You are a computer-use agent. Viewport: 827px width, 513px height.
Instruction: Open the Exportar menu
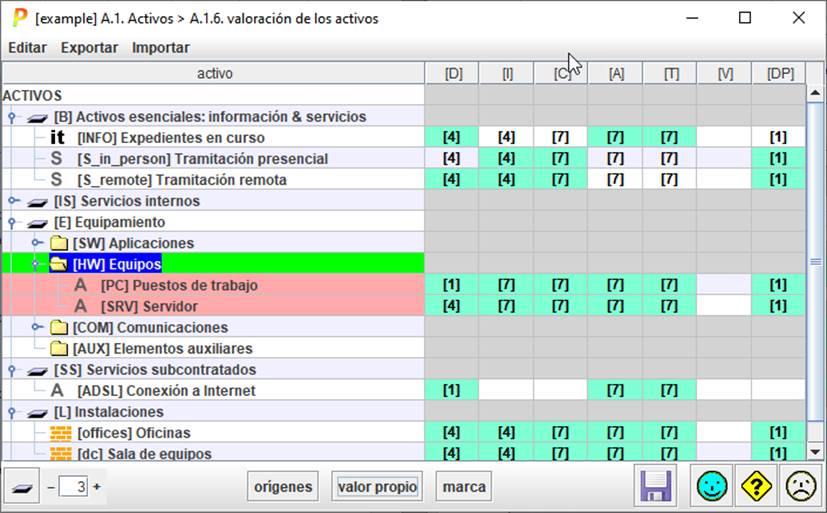89,47
